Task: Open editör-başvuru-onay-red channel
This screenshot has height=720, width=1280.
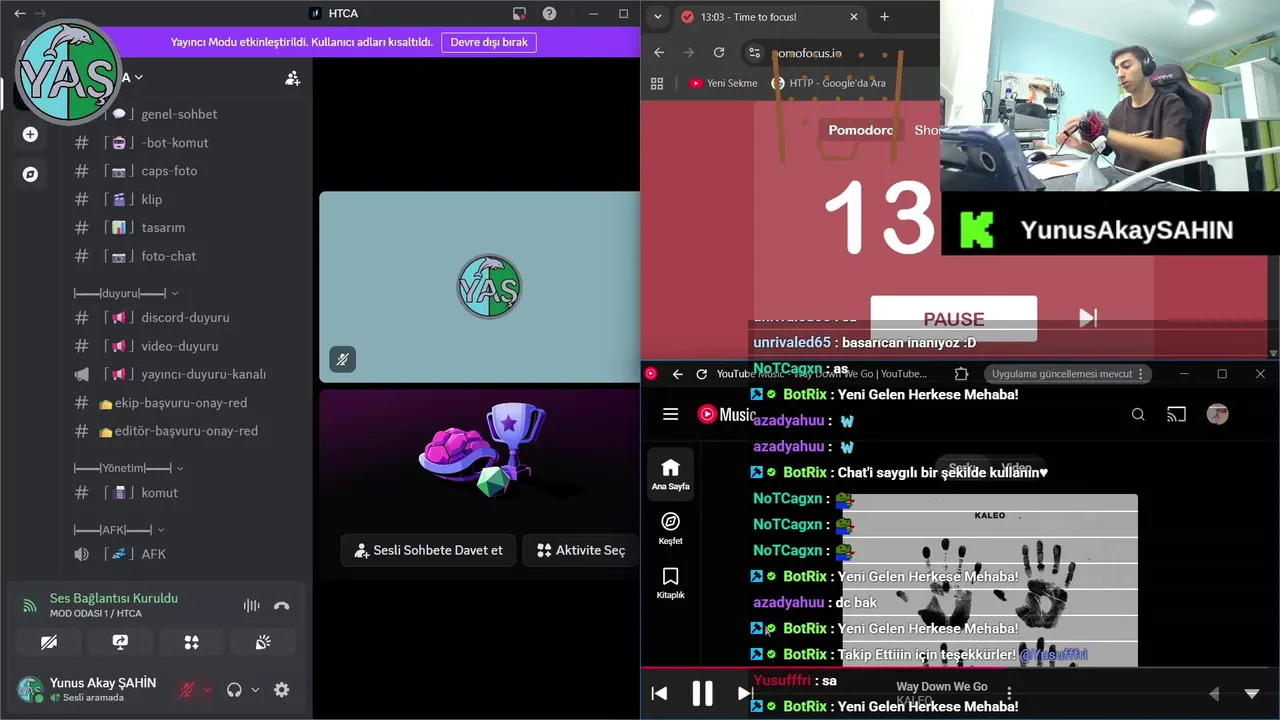Action: pyautogui.click(x=186, y=431)
